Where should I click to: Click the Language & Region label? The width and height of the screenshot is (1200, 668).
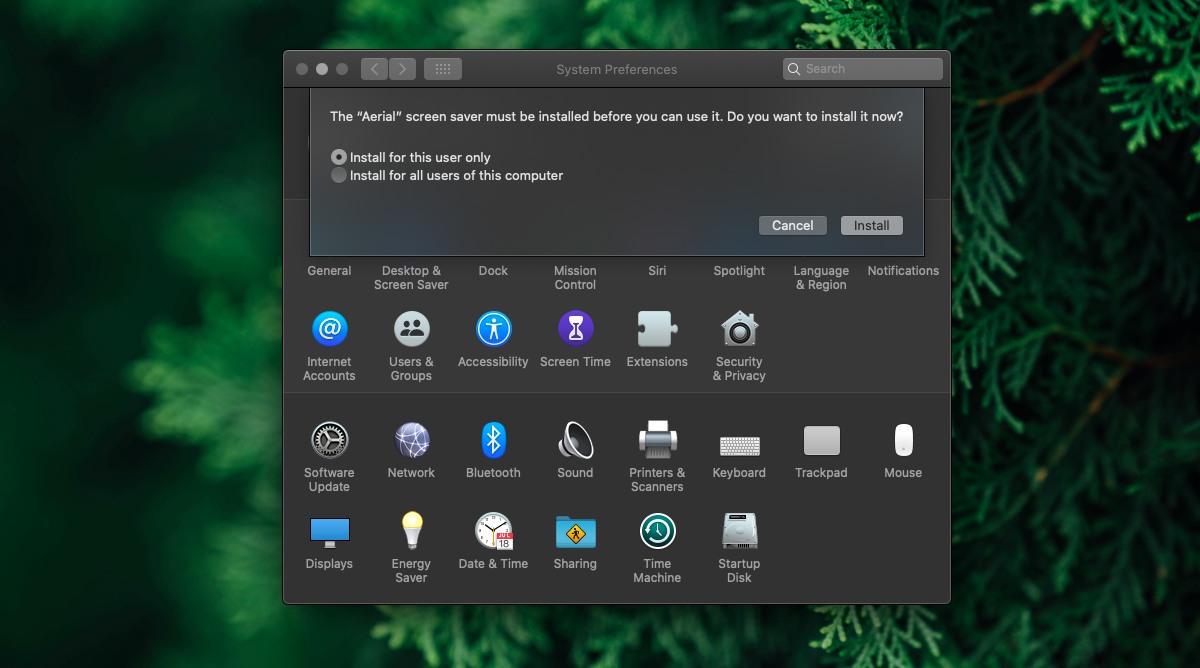[821, 278]
